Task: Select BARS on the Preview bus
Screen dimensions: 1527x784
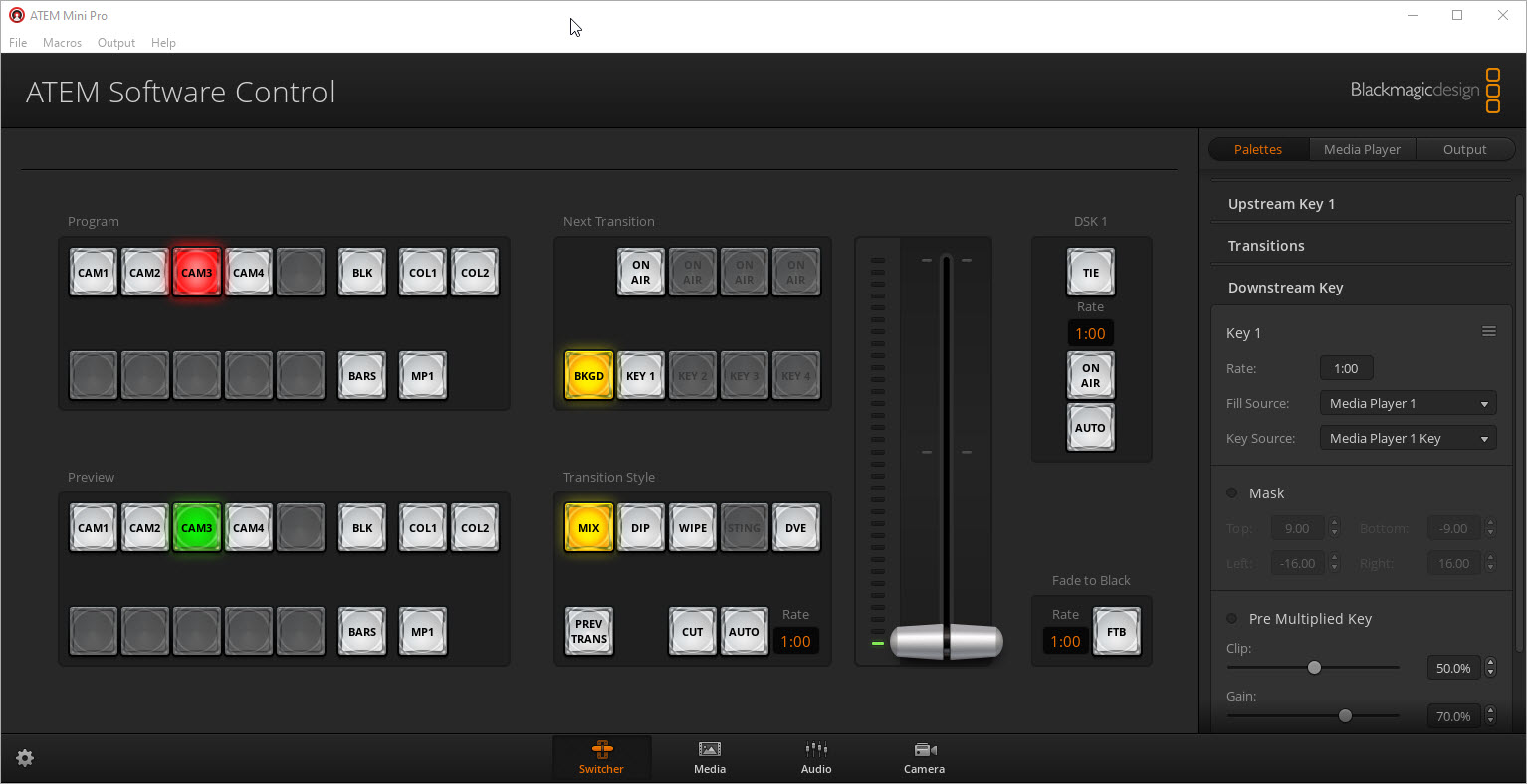Action: tap(362, 632)
